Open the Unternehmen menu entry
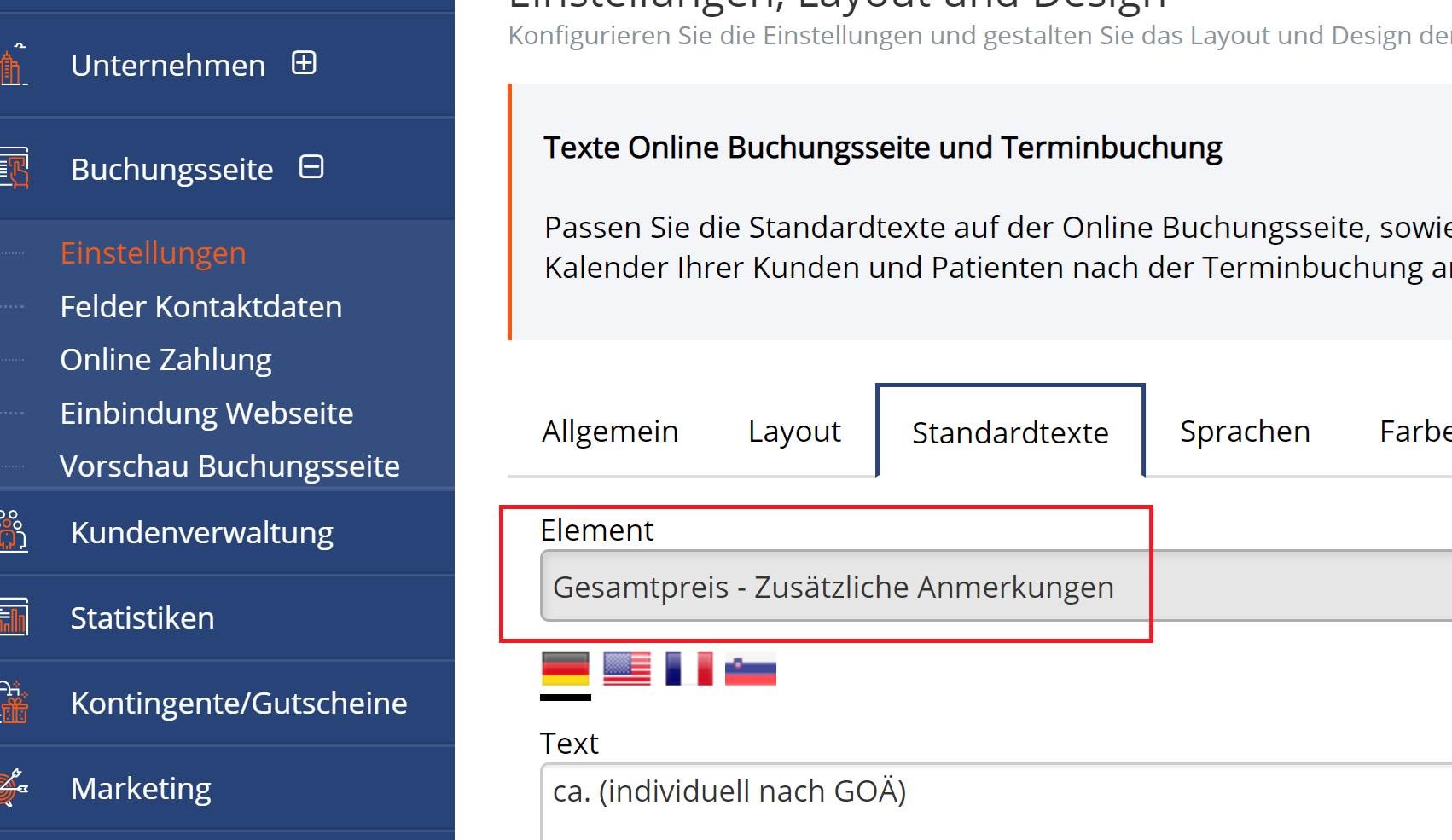Screen dimensions: 1452x840 coord(168,65)
